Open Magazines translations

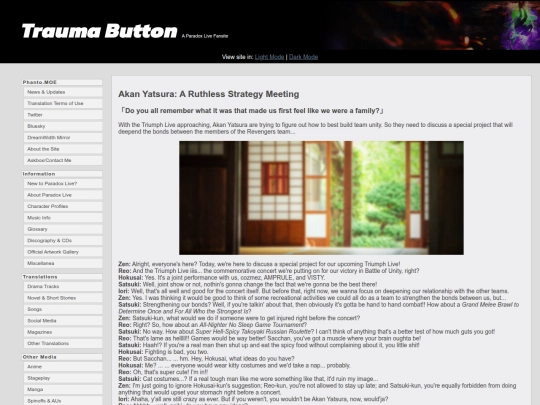pos(63,332)
